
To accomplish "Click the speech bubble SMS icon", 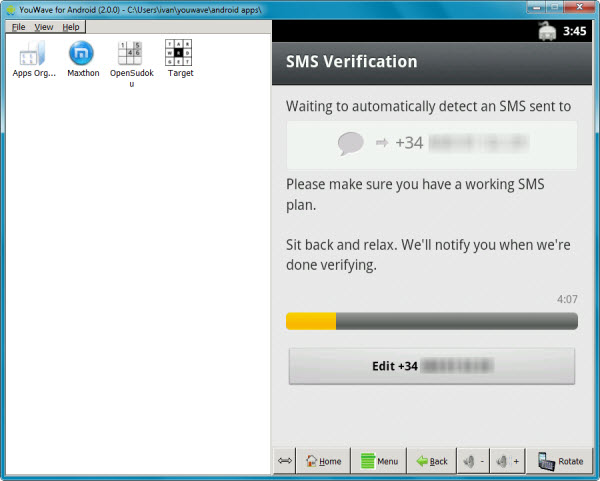I will pos(350,143).
